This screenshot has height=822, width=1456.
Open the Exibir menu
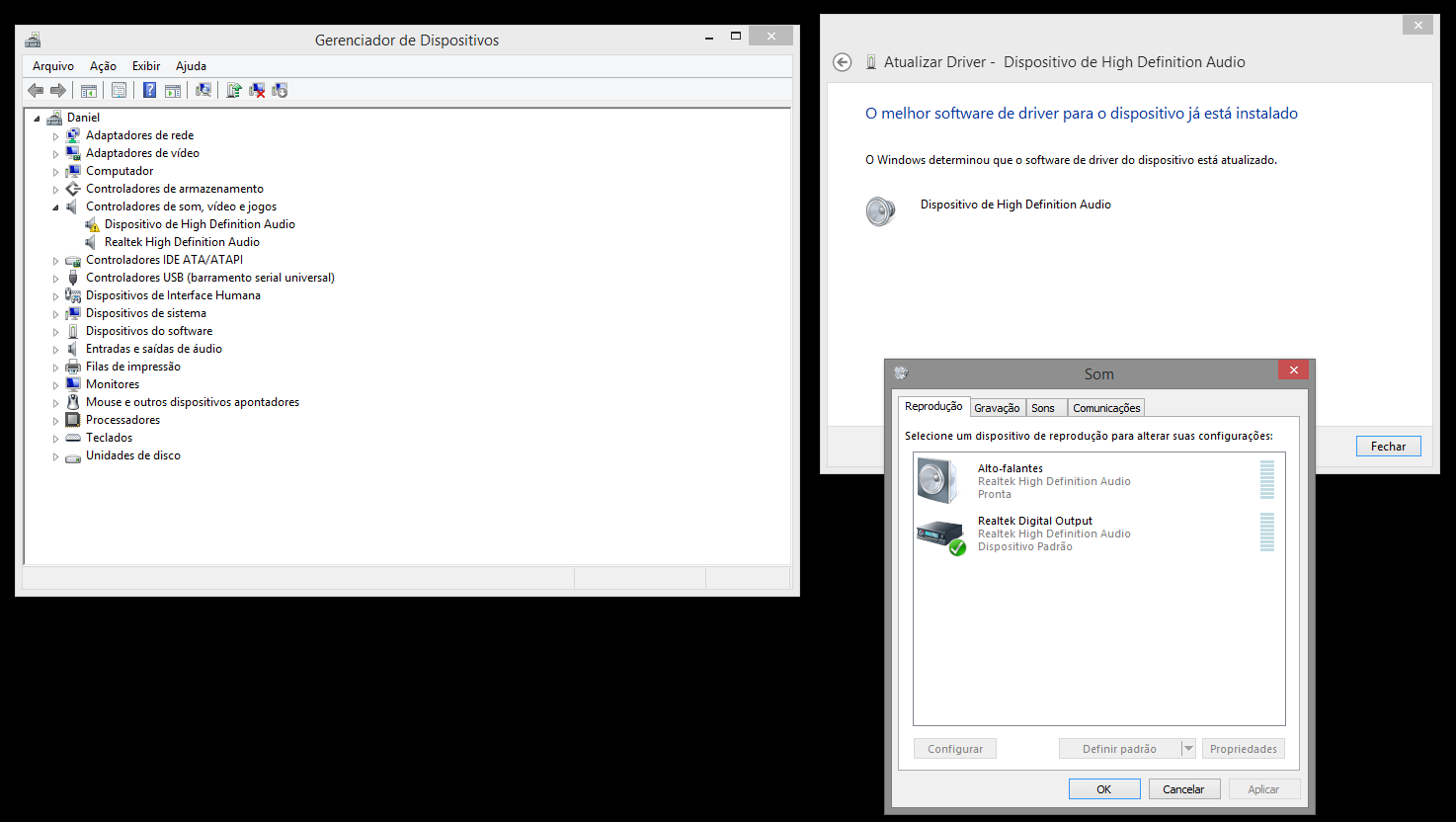146,66
